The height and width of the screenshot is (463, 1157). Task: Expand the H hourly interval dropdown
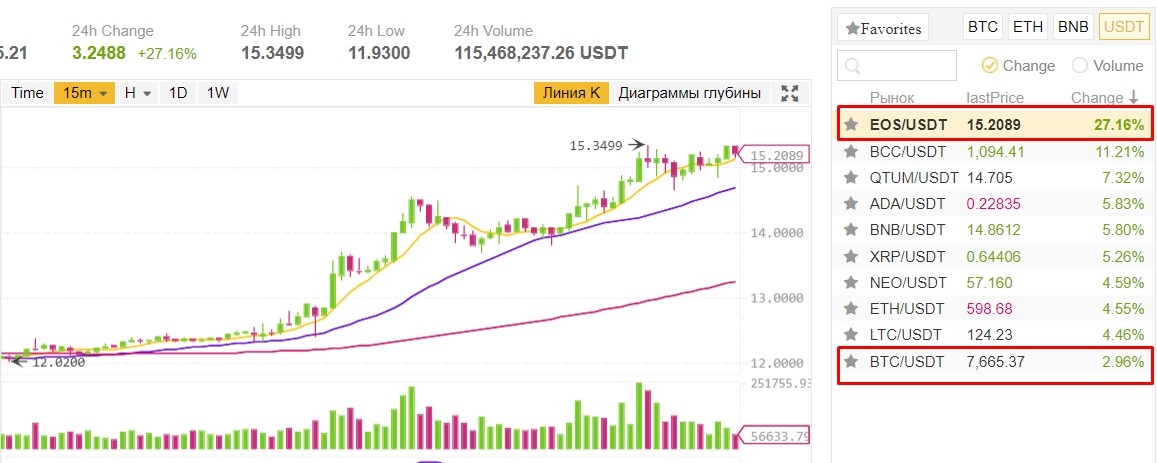tap(138, 93)
